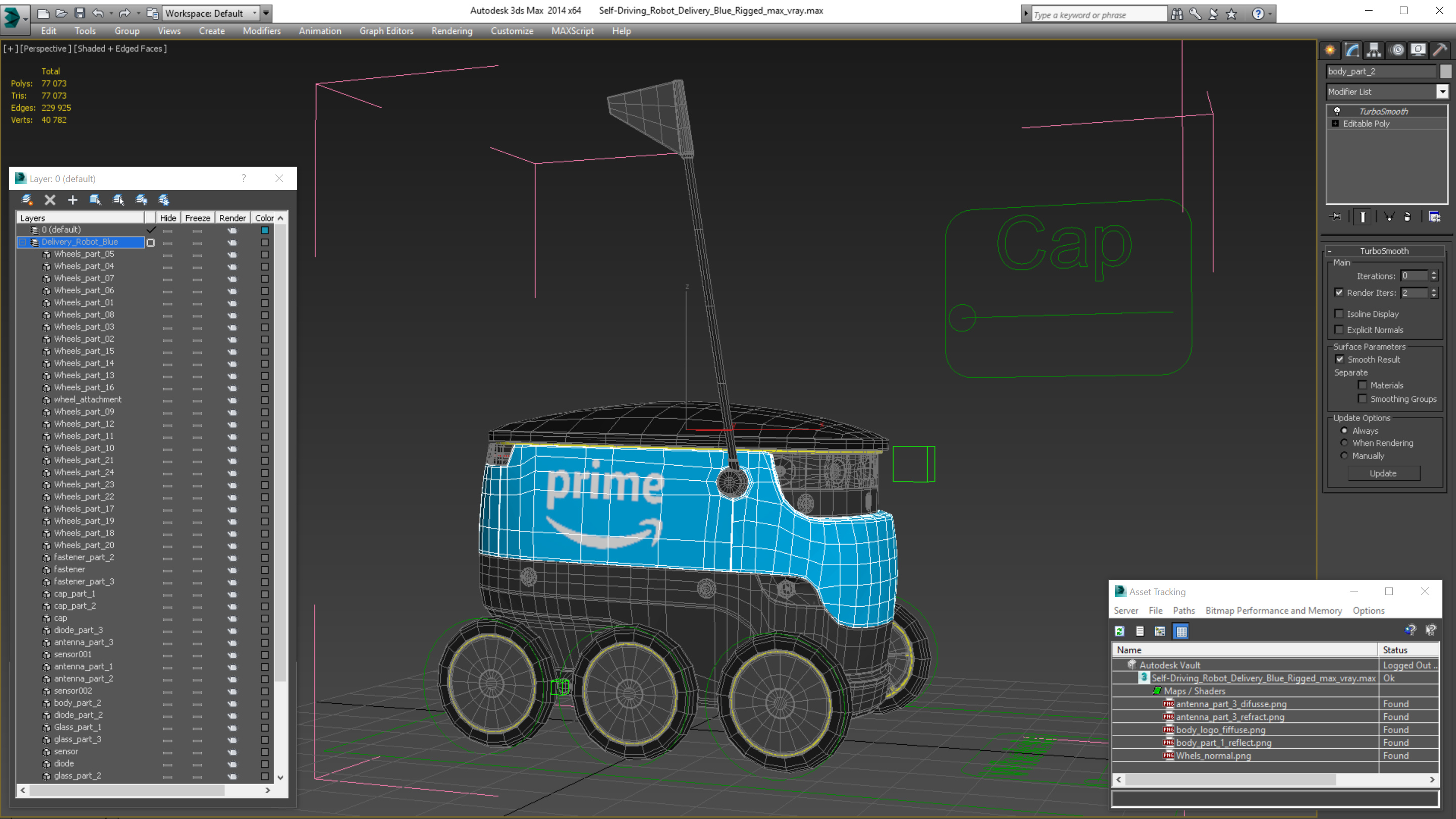Enable Separate by Materials checkbox
This screenshot has width=1456, height=819.
(x=1362, y=385)
